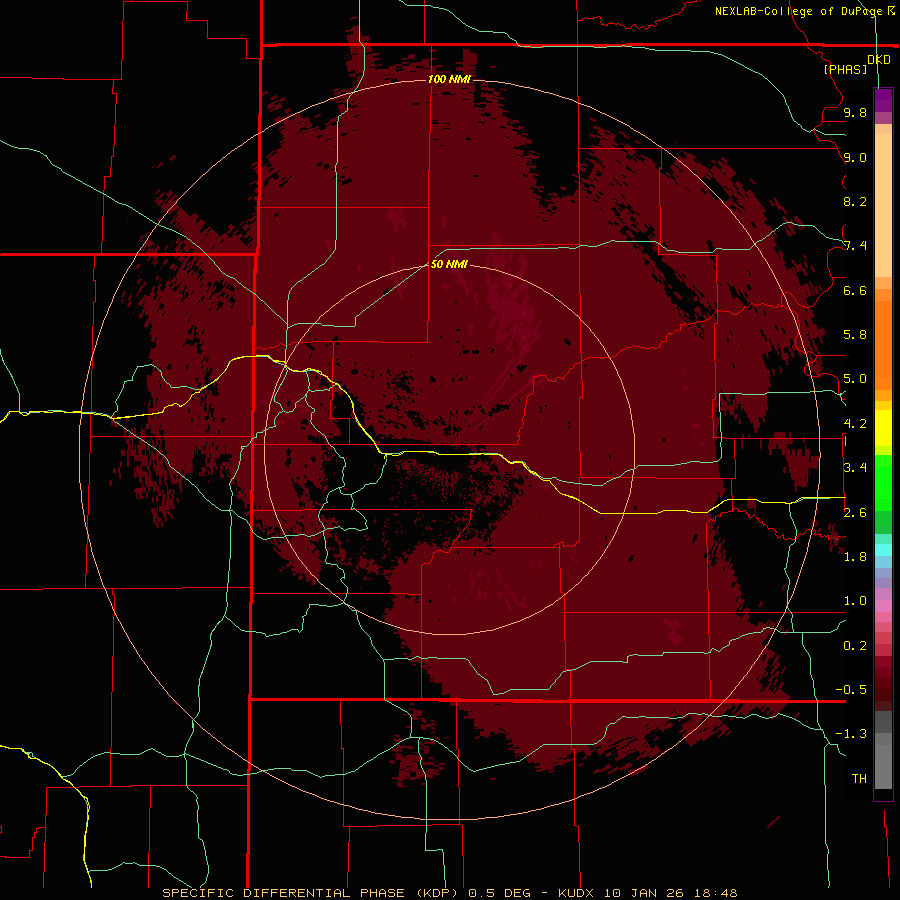Image resolution: width=900 pixels, height=900 pixels.
Task: Click the 100 NMI range ring label
Action: tap(449, 79)
